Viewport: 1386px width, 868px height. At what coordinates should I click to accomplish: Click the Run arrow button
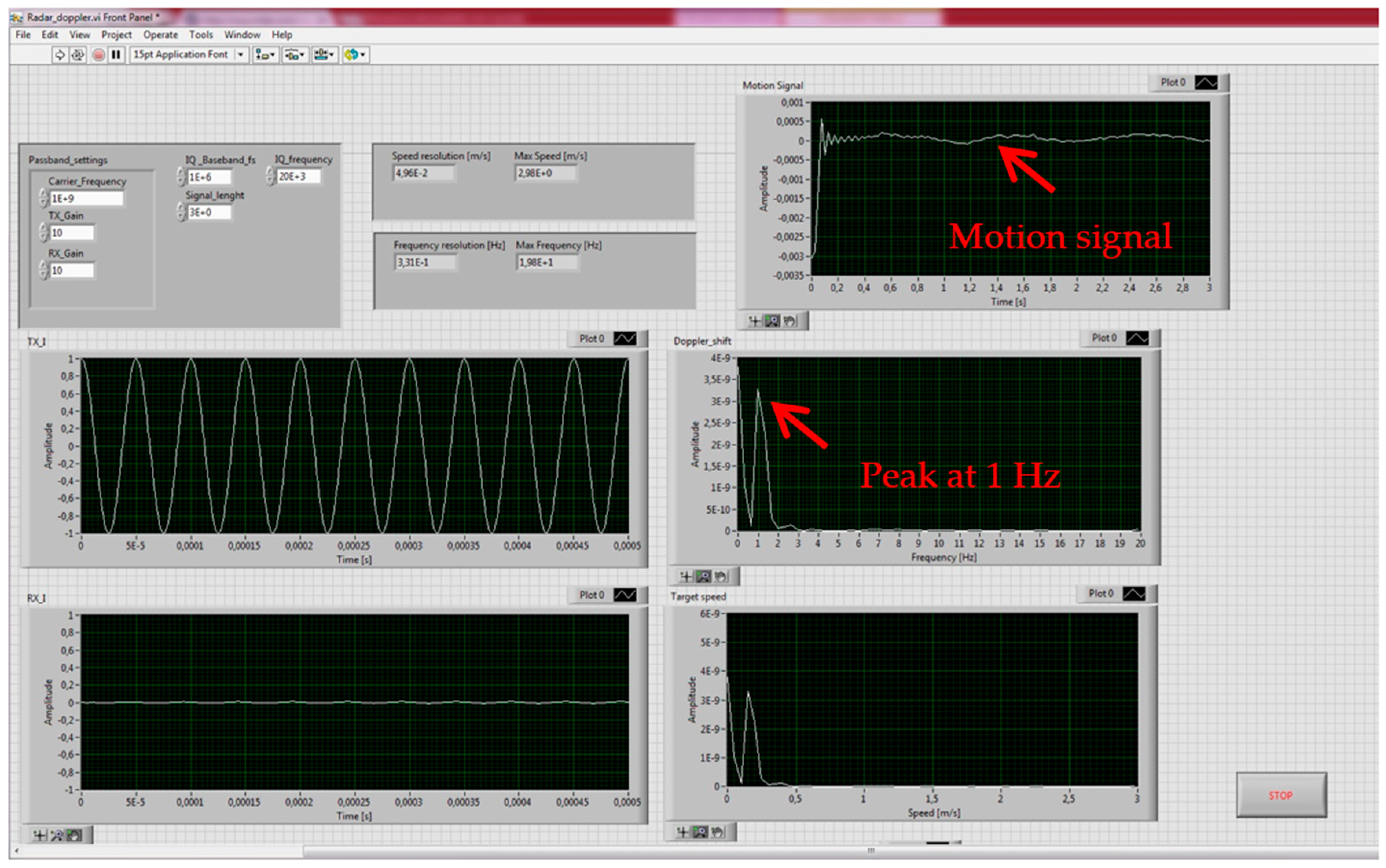(59, 55)
